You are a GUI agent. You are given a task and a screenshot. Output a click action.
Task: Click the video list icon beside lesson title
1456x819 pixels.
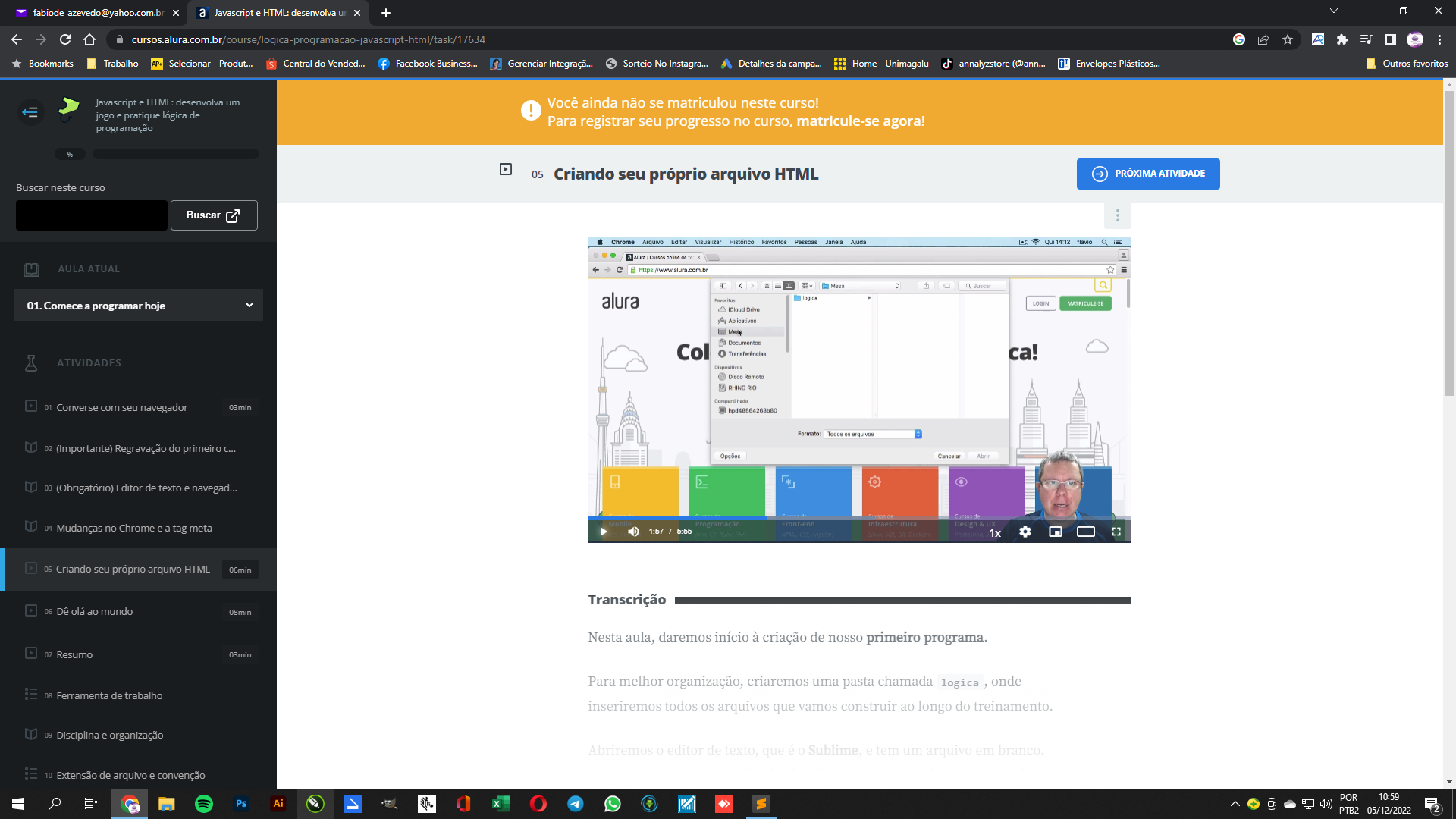pyautogui.click(x=506, y=169)
